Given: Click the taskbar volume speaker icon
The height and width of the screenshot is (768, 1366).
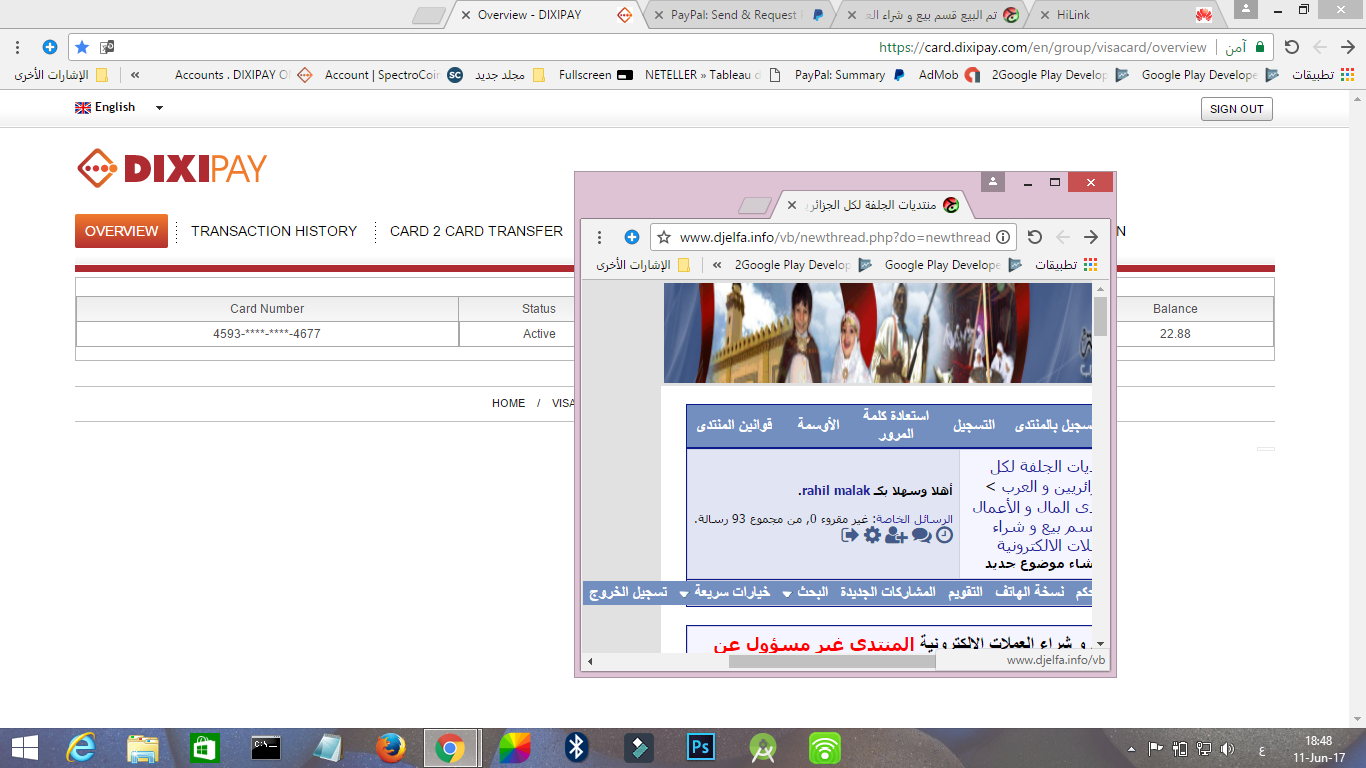Looking at the screenshot, I should coord(1228,749).
